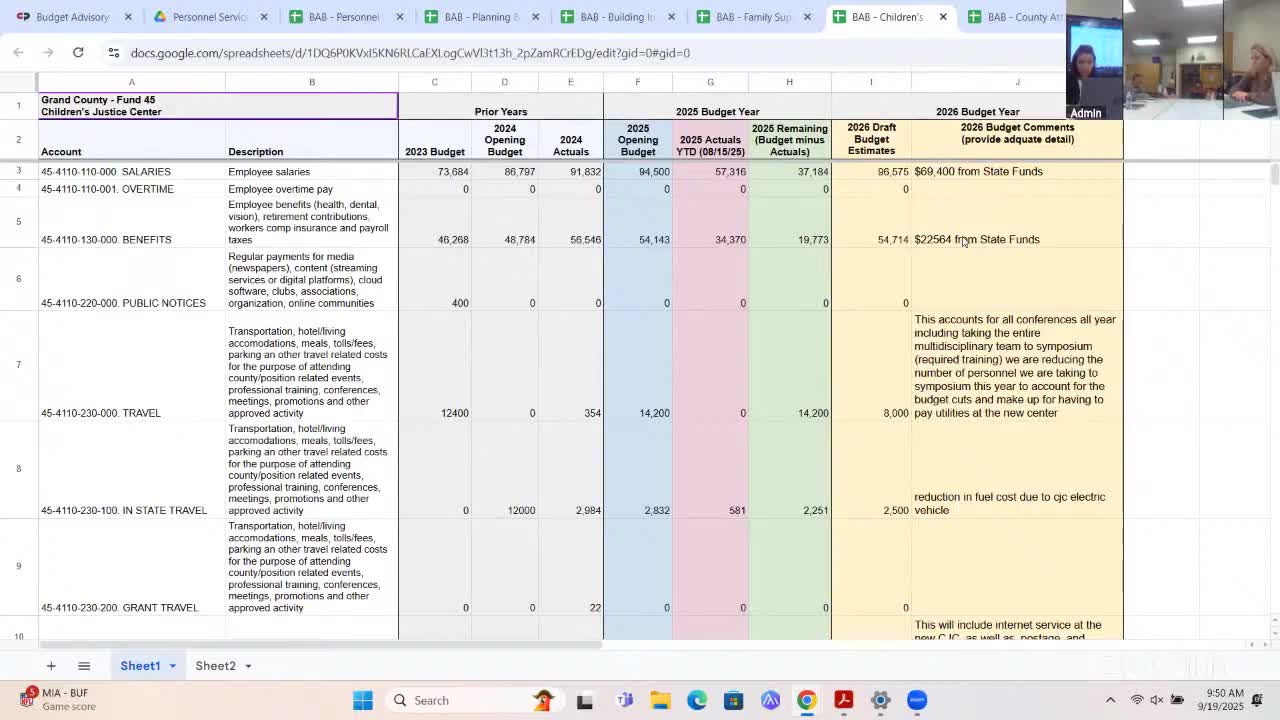Open the all sheets list icon
Image resolution: width=1280 pixels, height=720 pixels.
[x=84, y=665]
